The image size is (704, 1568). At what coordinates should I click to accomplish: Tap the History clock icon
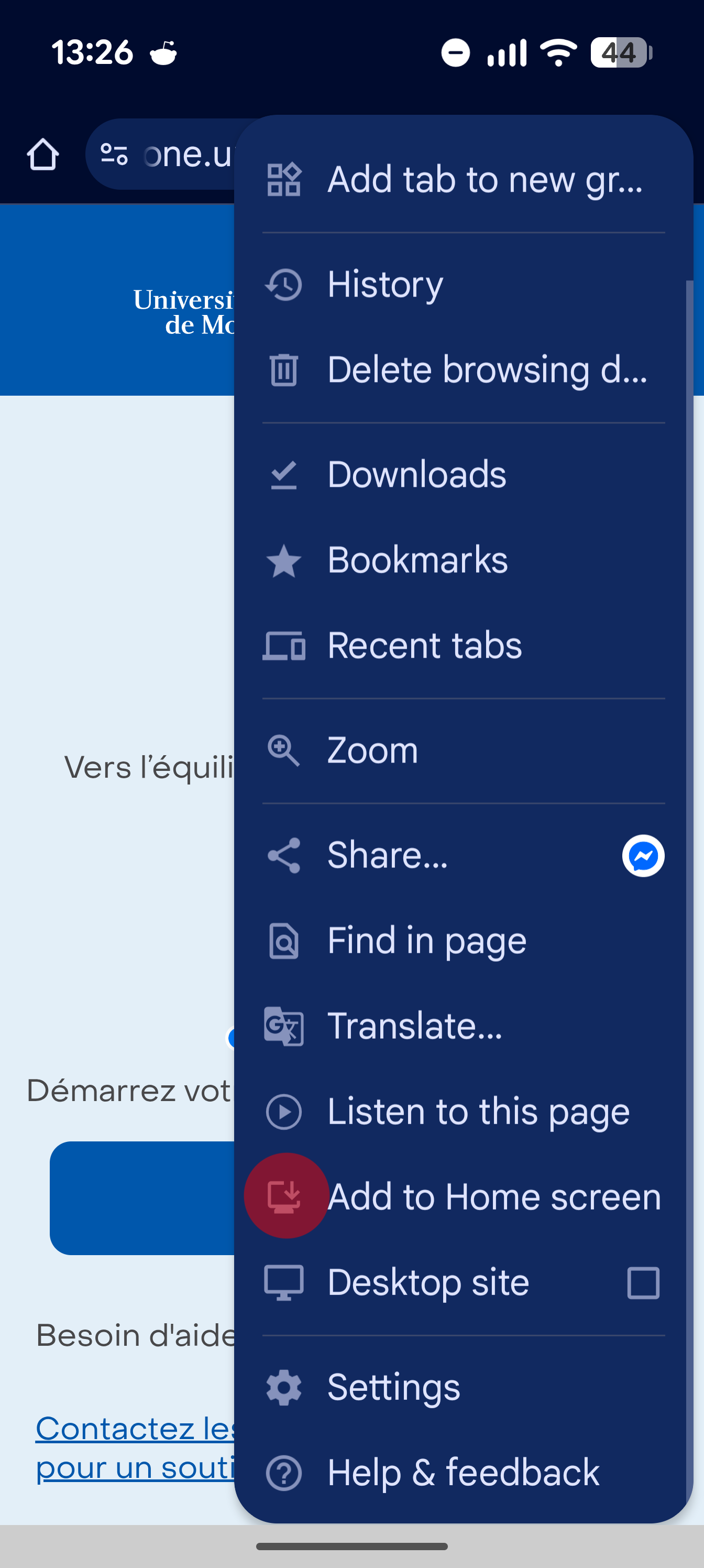tap(283, 284)
